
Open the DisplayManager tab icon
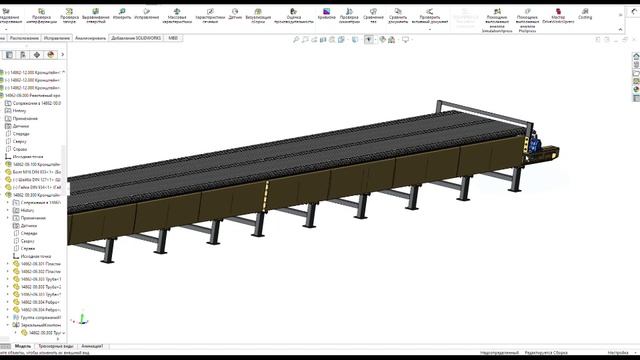pyautogui.click(x=51, y=55)
